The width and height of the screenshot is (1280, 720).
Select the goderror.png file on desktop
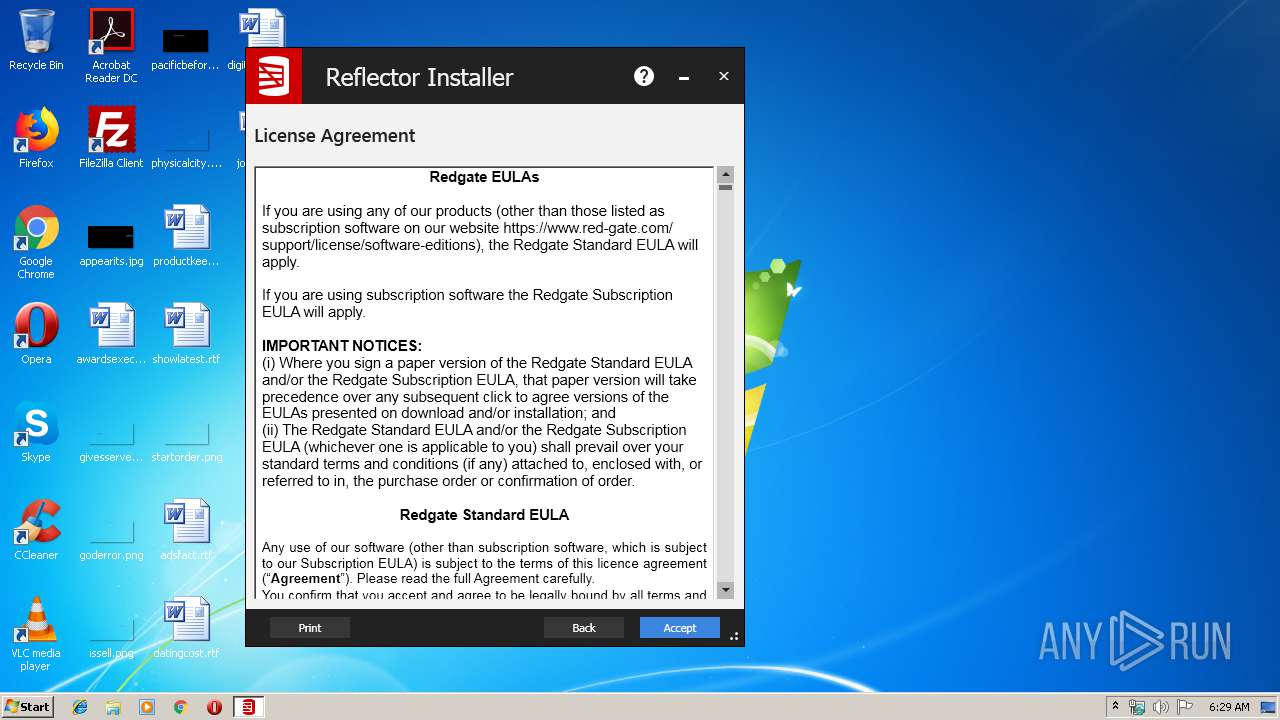click(111, 538)
